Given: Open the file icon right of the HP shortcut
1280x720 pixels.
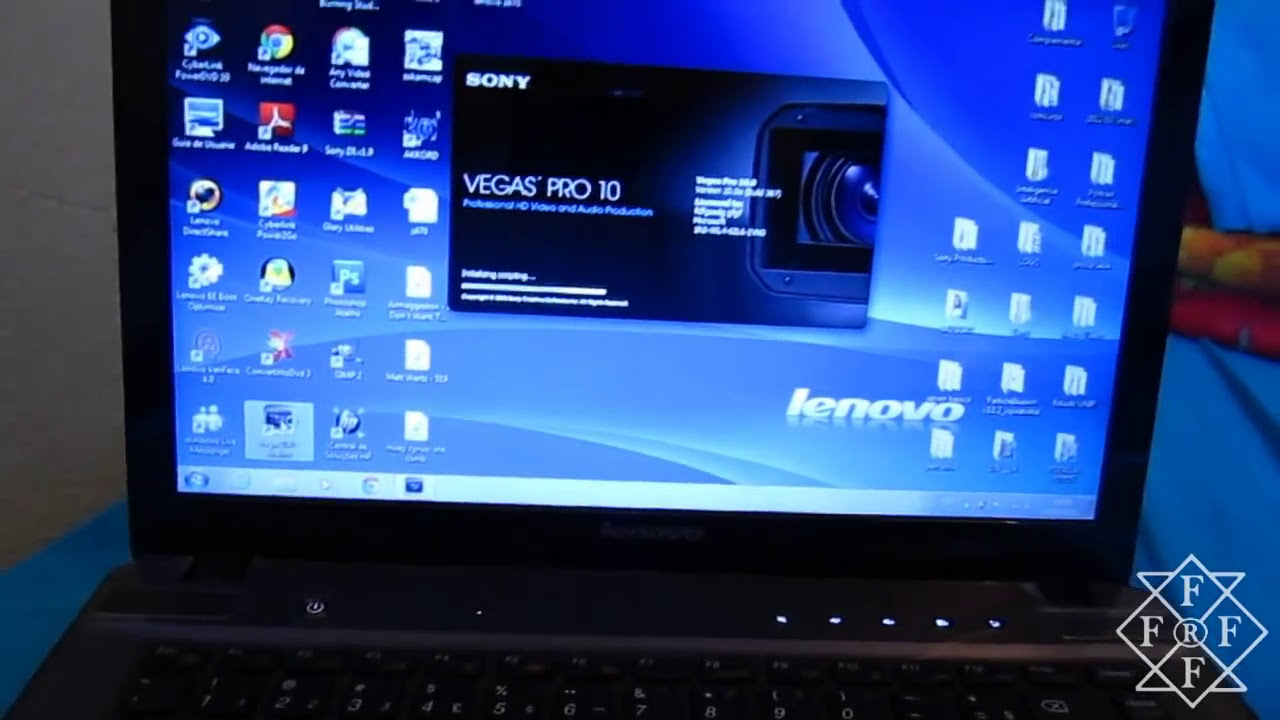Looking at the screenshot, I should tap(416, 435).
